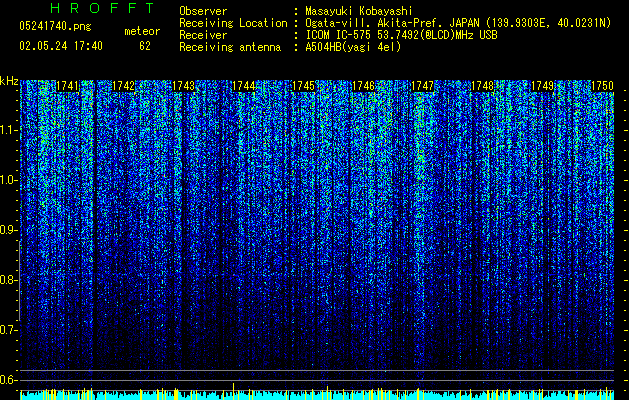
Task: Click the kHz axis unit label
Action: click(x=9, y=81)
